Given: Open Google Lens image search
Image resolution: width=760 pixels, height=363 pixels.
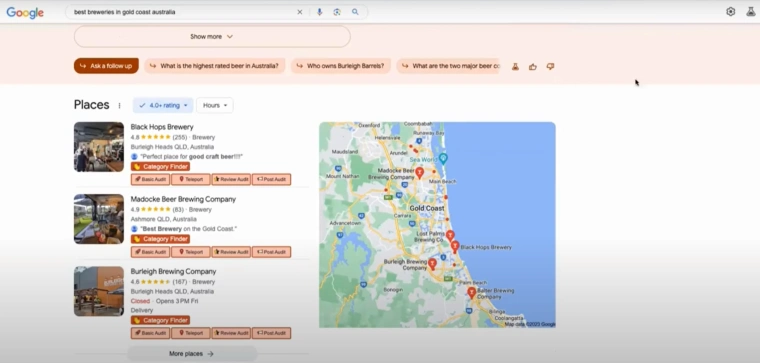Looking at the screenshot, I should click(x=337, y=12).
